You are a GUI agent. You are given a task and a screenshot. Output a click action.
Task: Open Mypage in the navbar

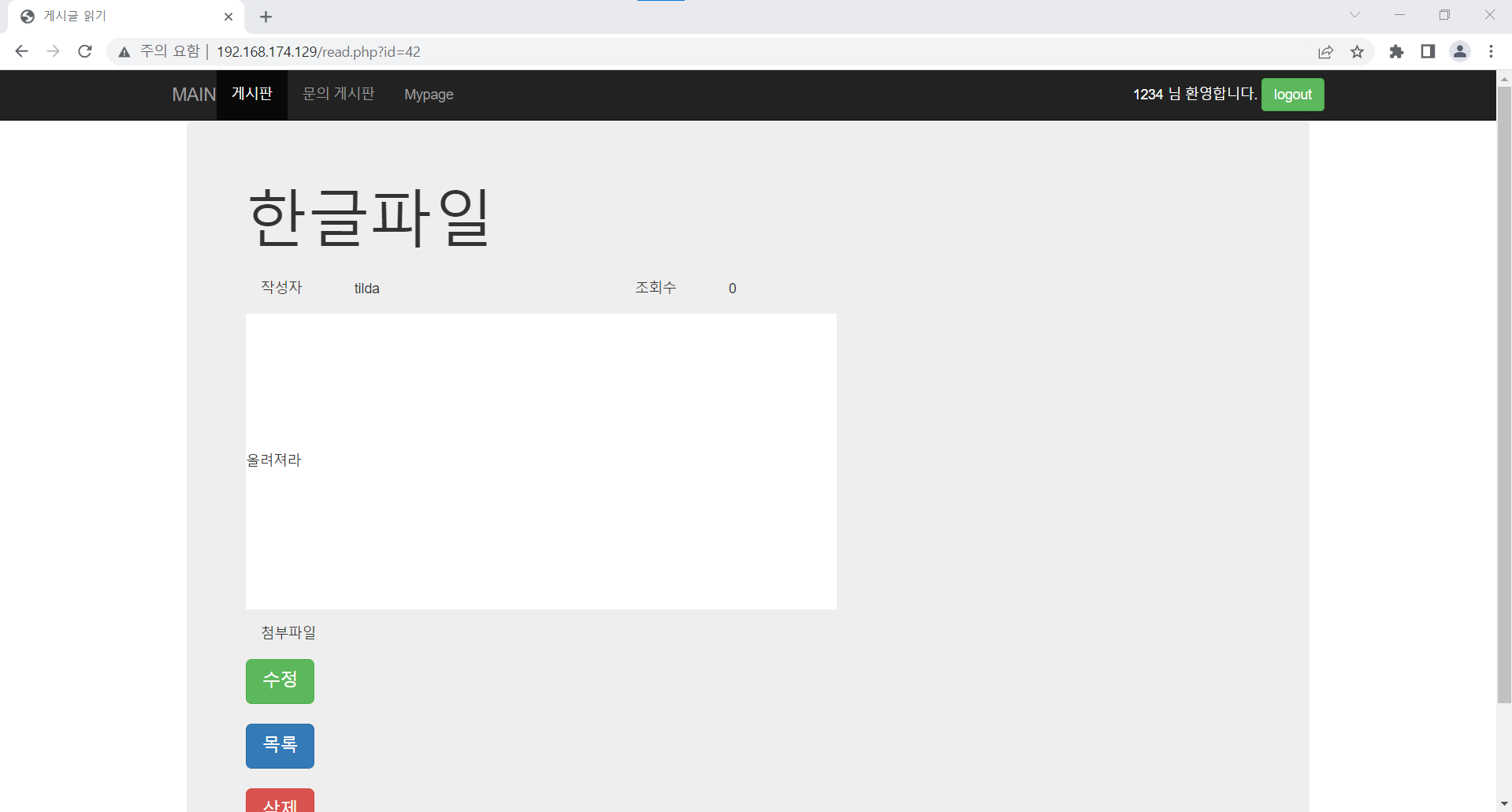click(429, 95)
